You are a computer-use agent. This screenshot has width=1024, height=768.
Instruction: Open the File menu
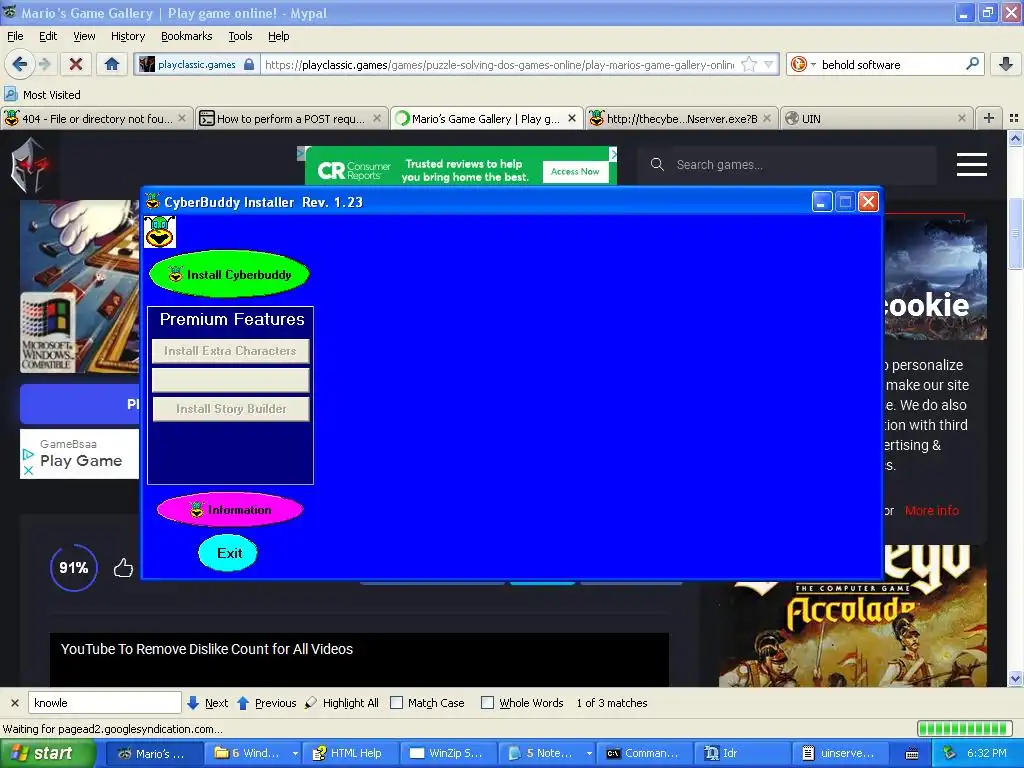(14, 36)
